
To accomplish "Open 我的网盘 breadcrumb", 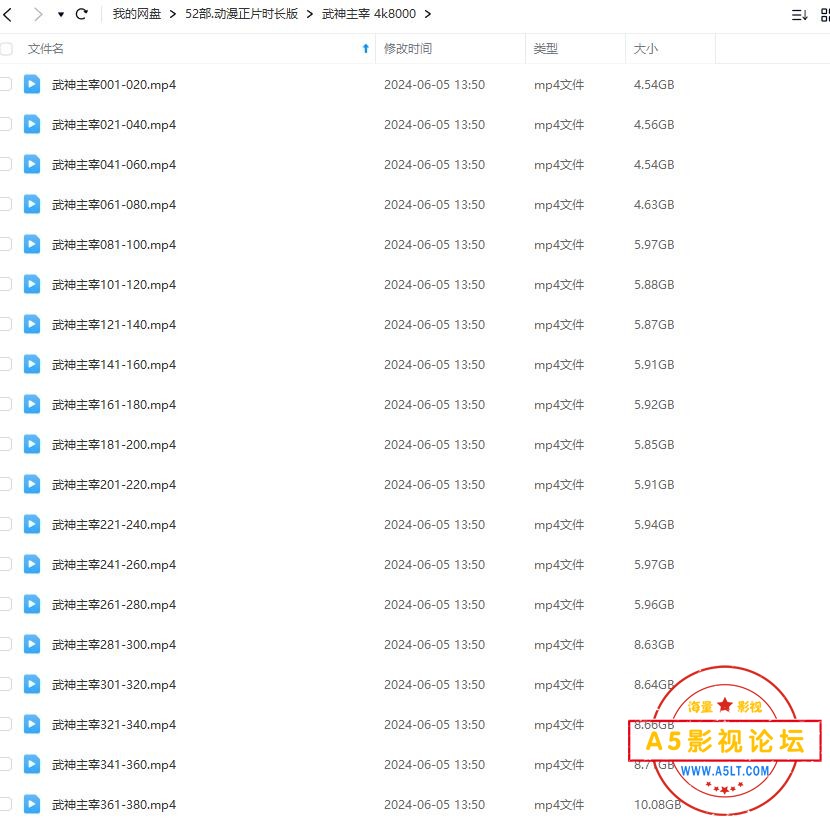I will click(137, 14).
